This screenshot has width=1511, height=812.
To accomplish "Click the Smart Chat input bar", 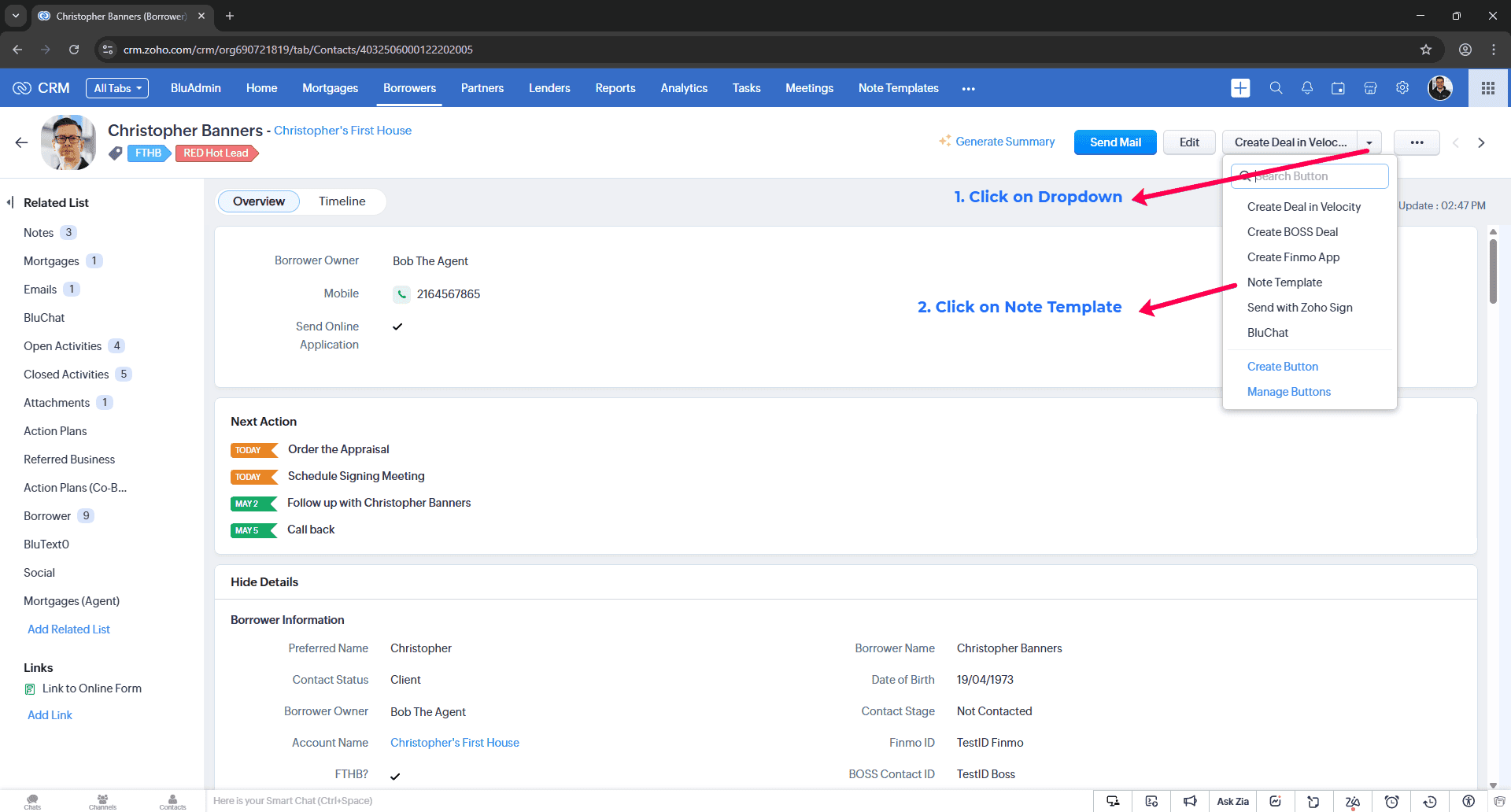I will [649, 801].
